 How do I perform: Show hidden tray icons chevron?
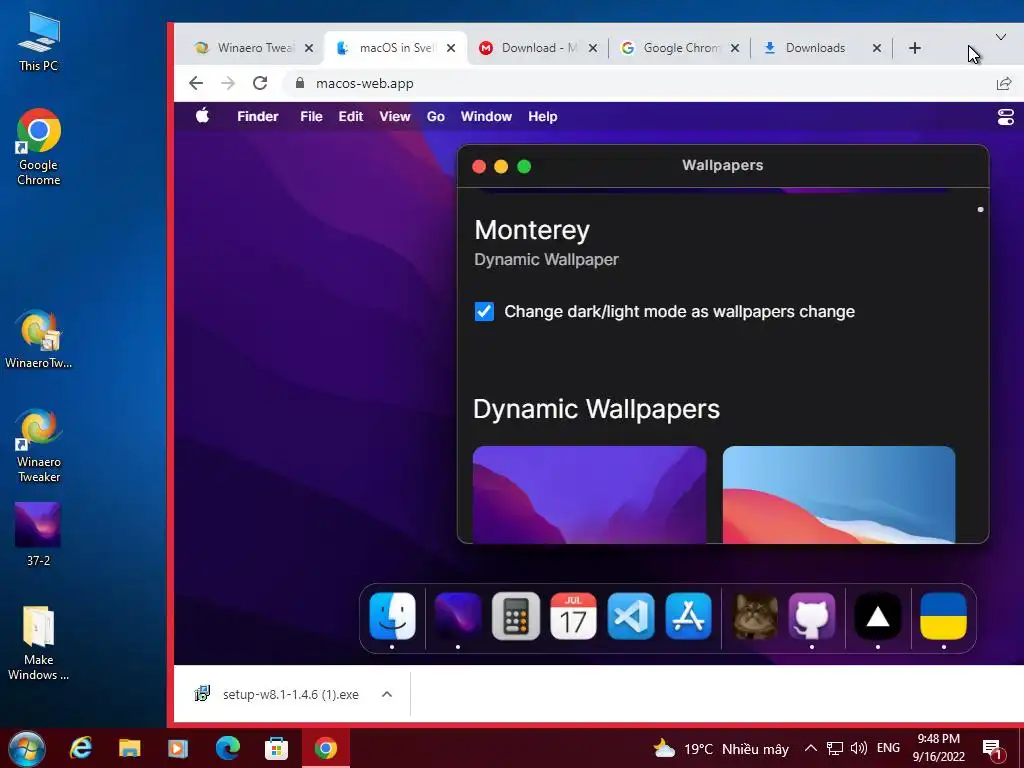[810, 748]
